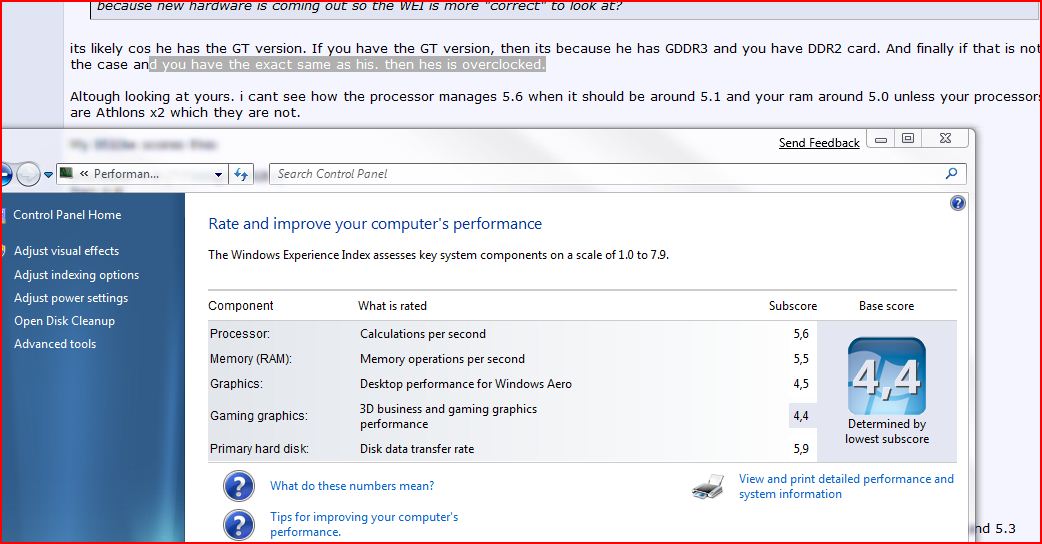Click the refresh arrows button
Viewport: 1042px width, 544px height.
click(241, 174)
